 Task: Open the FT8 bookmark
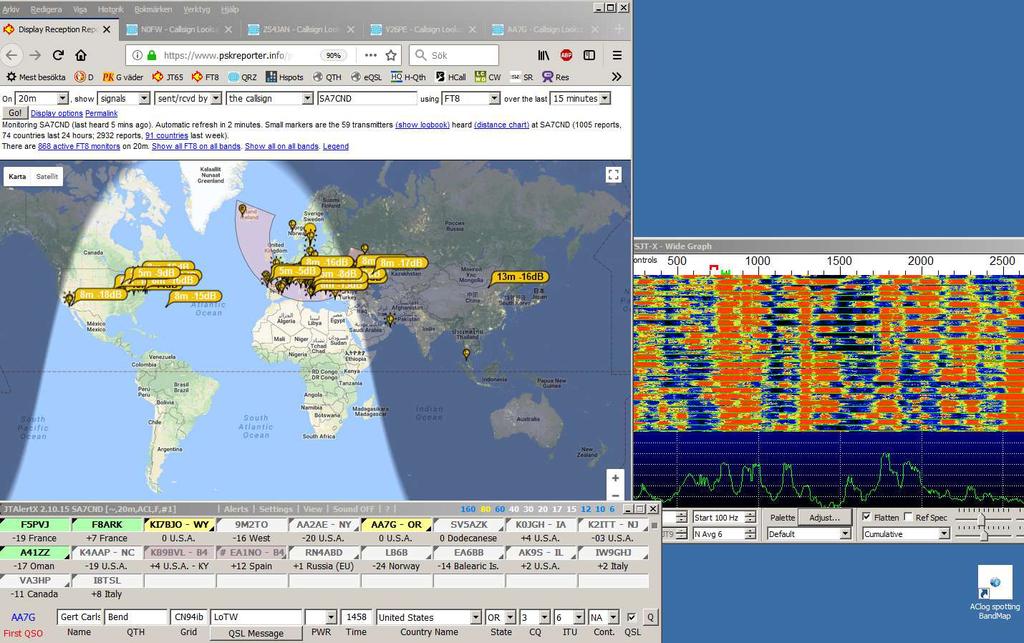point(206,77)
